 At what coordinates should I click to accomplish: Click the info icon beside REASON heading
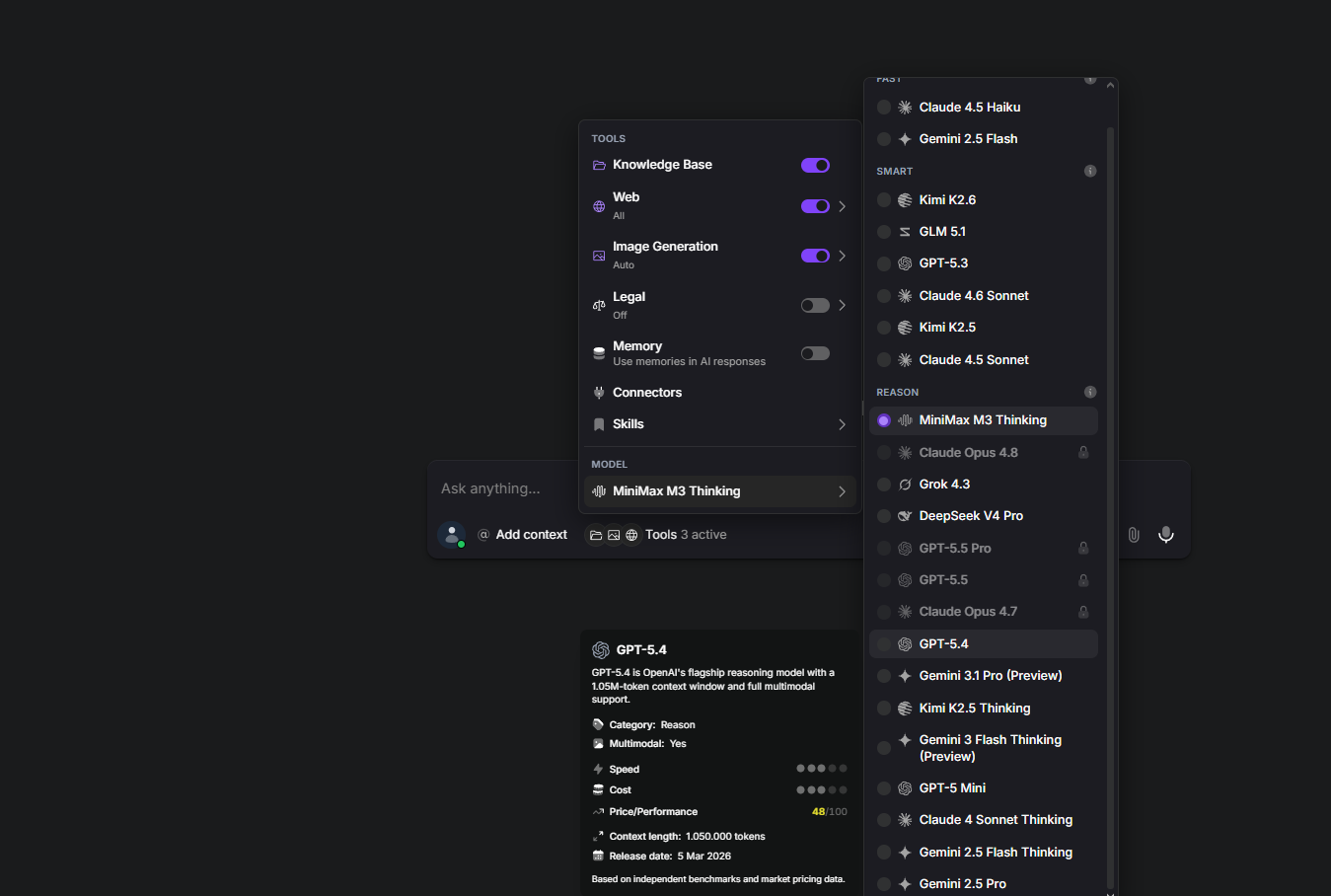(1090, 392)
